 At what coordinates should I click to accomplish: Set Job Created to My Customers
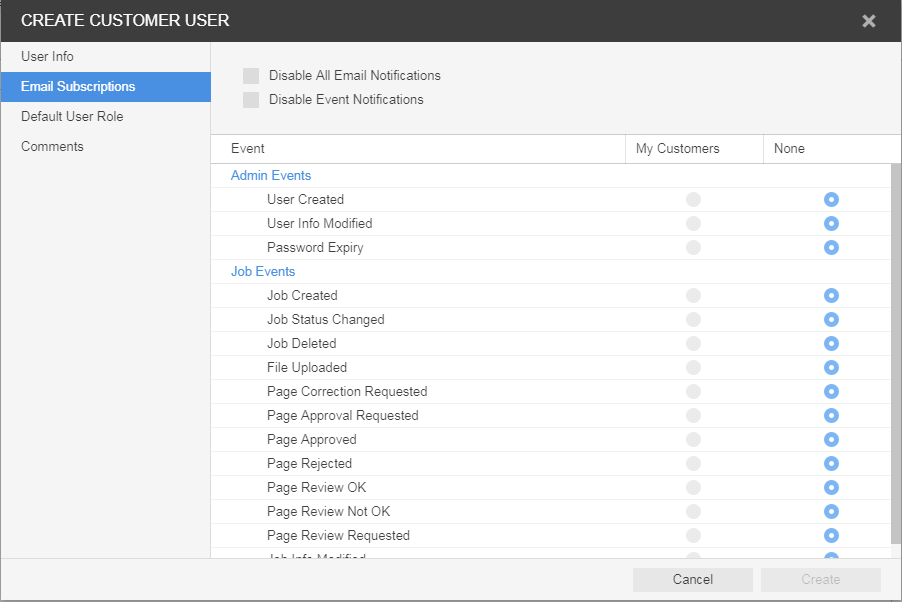click(x=693, y=296)
